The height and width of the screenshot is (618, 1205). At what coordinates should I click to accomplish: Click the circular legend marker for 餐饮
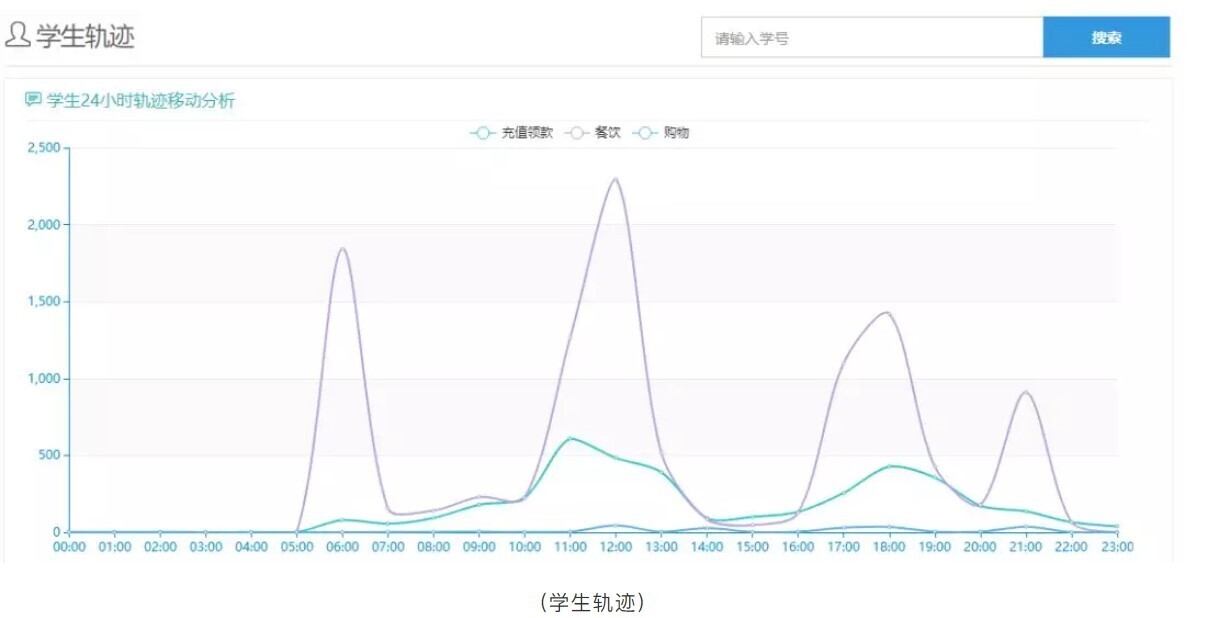[577, 131]
